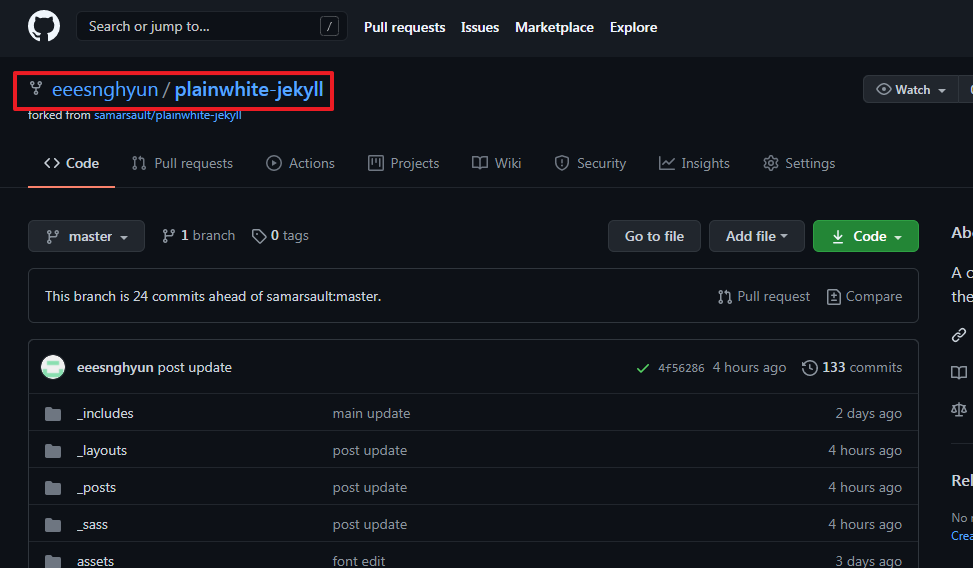Click the link icon in About sidebar
The width and height of the screenshot is (973, 568).
point(959,335)
